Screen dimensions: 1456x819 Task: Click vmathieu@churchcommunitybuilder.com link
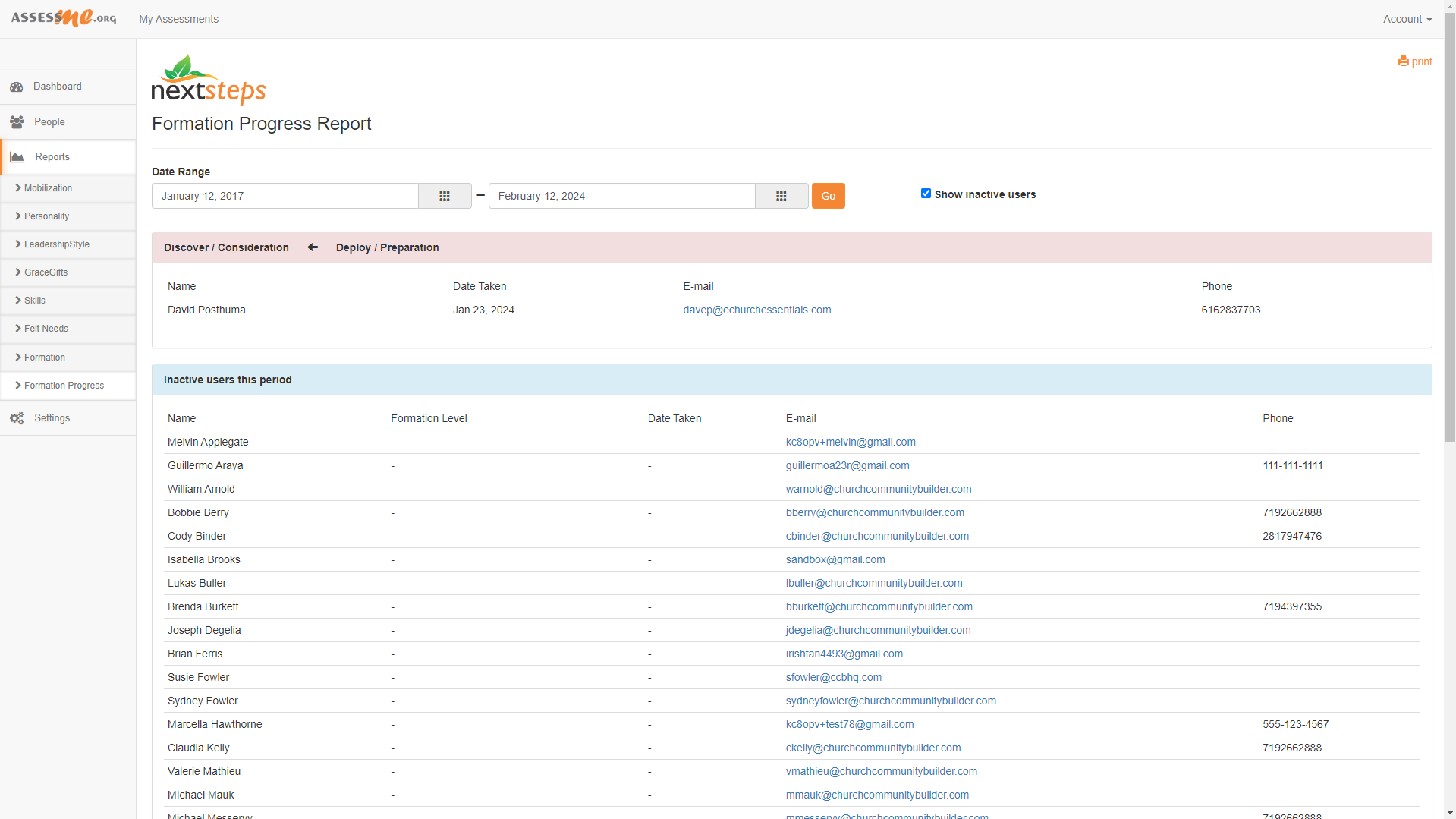(x=882, y=771)
